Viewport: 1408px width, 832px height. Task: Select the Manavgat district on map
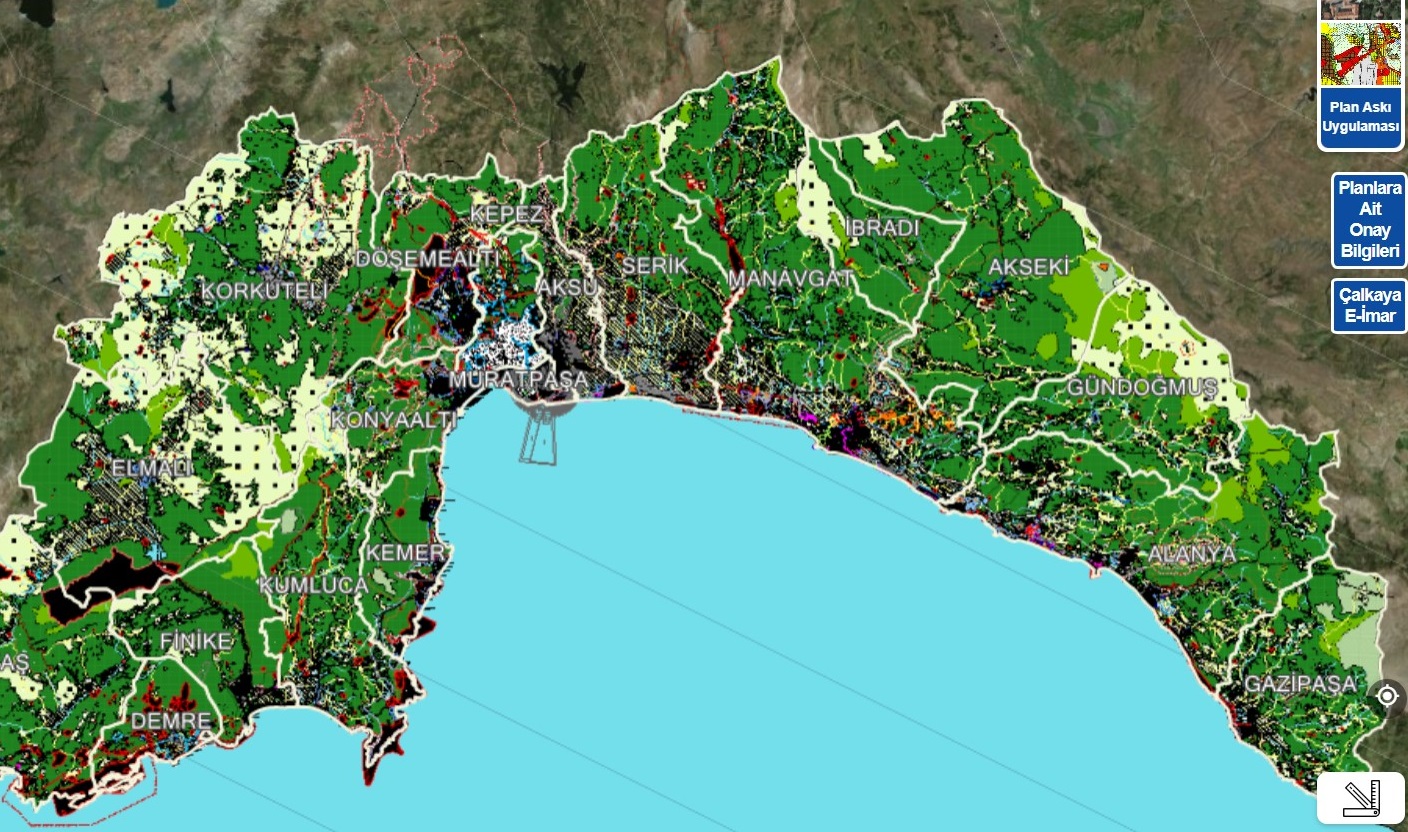[x=790, y=279]
